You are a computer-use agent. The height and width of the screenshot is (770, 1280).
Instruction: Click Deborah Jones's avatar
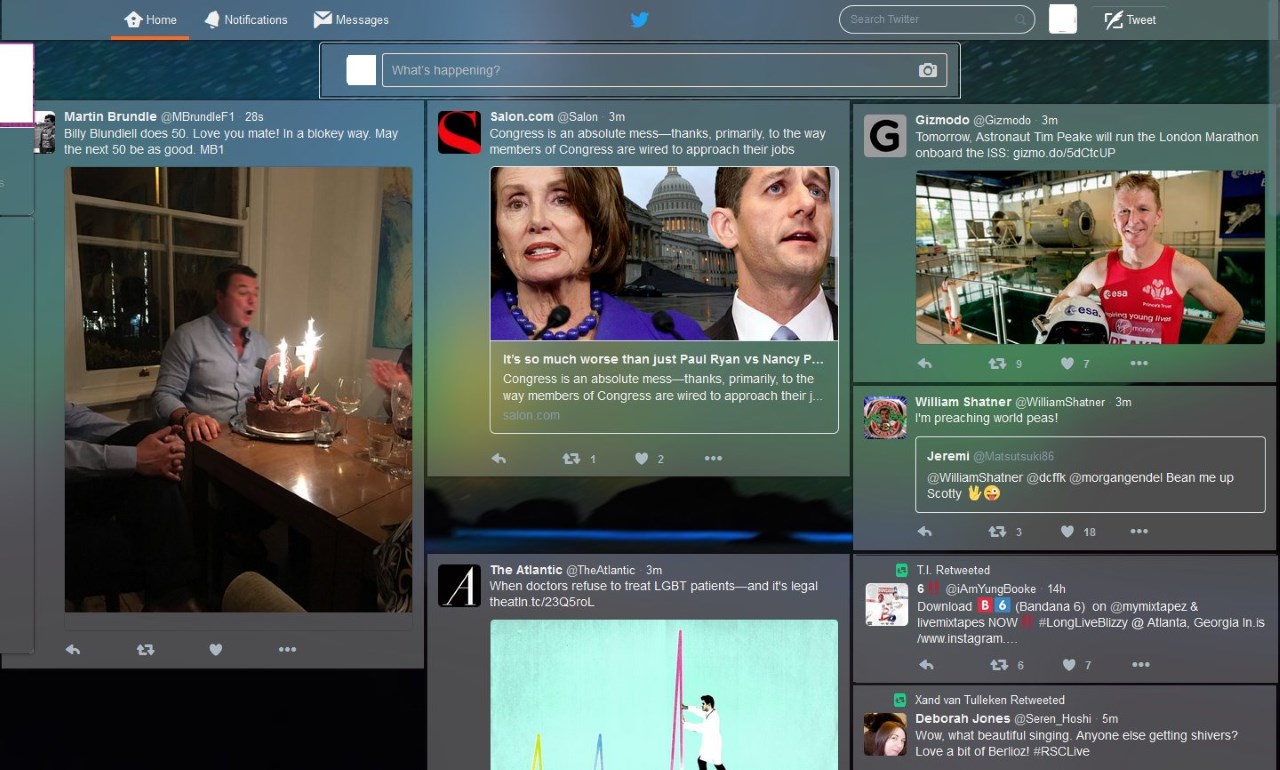[x=885, y=734]
